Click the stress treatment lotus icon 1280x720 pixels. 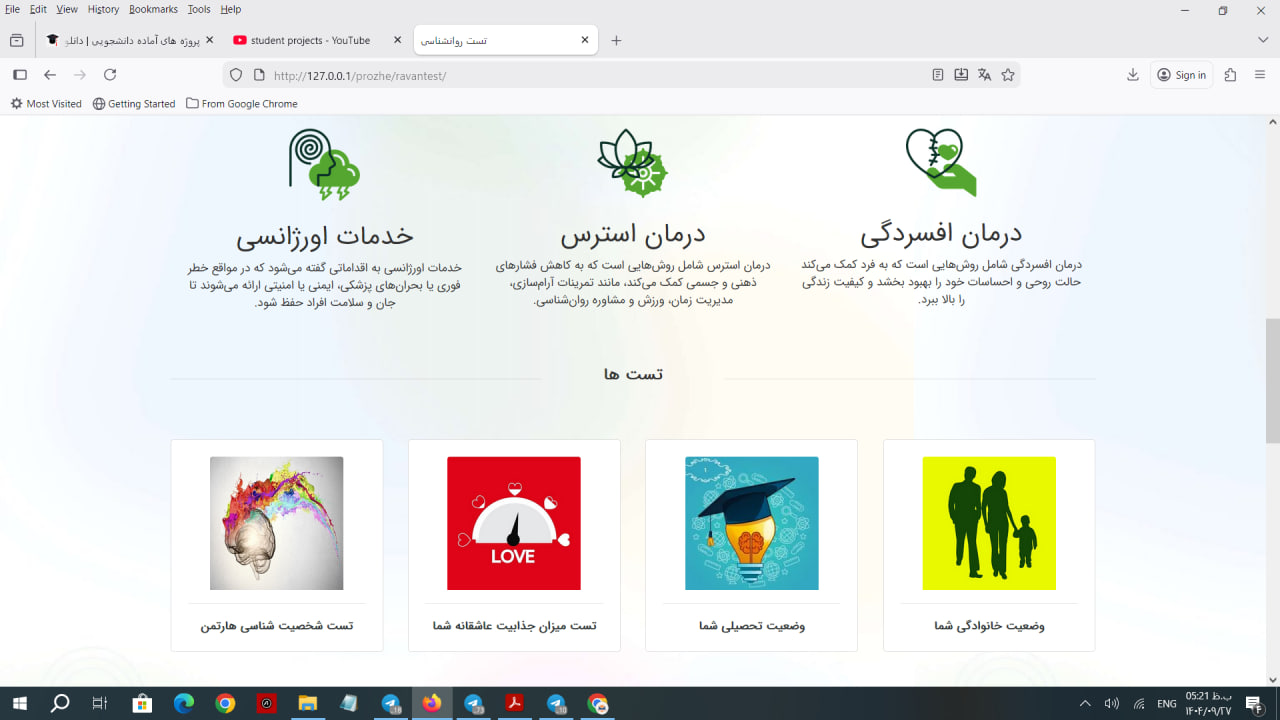coord(632,163)
